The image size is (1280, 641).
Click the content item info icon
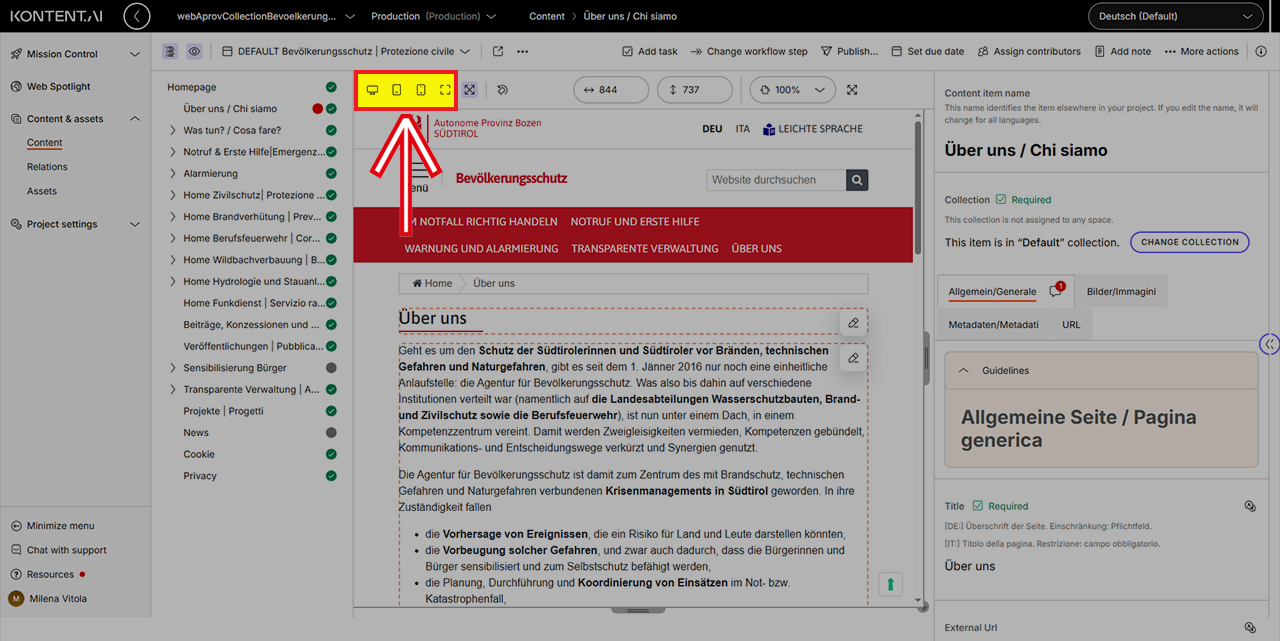click(x=1261, y=52)
